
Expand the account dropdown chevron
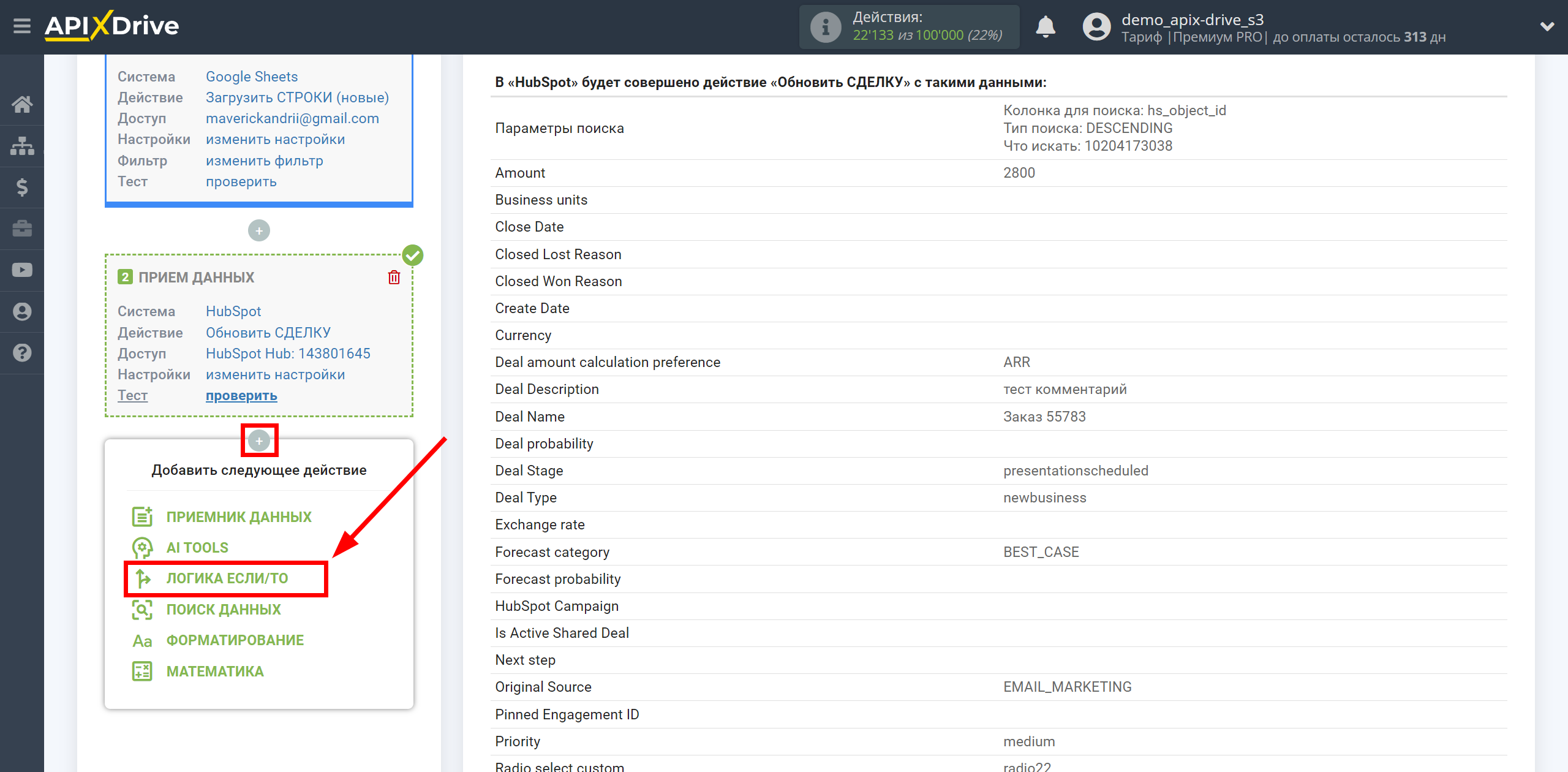[1547, 26]
